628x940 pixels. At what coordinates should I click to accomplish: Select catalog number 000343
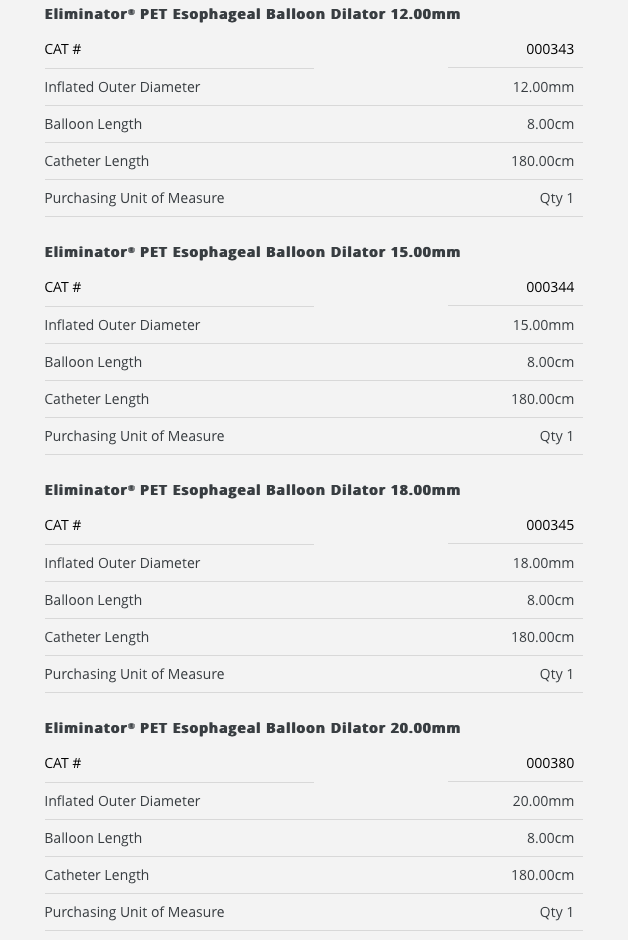click(x=550, y=49)
